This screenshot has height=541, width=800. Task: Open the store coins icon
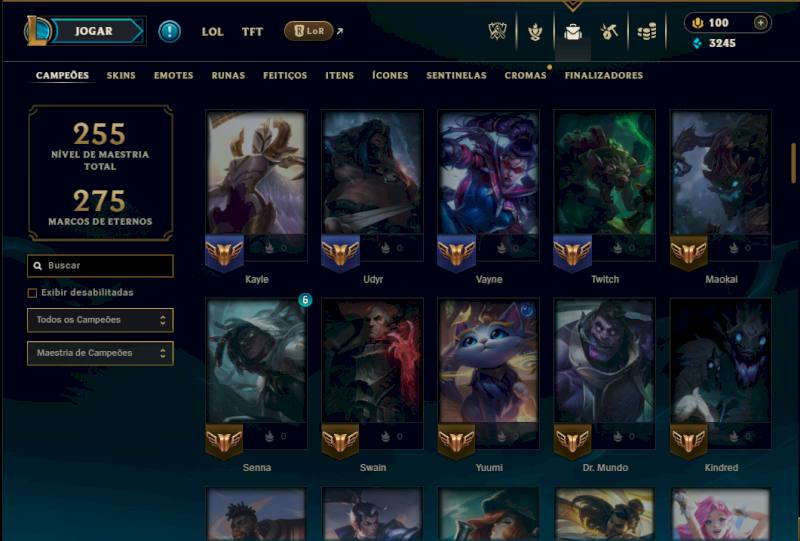pos(647,32)
